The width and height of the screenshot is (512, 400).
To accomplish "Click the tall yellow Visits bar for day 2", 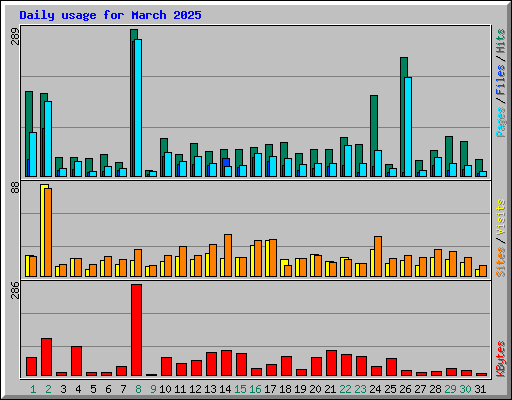I will tap(43, 230).
